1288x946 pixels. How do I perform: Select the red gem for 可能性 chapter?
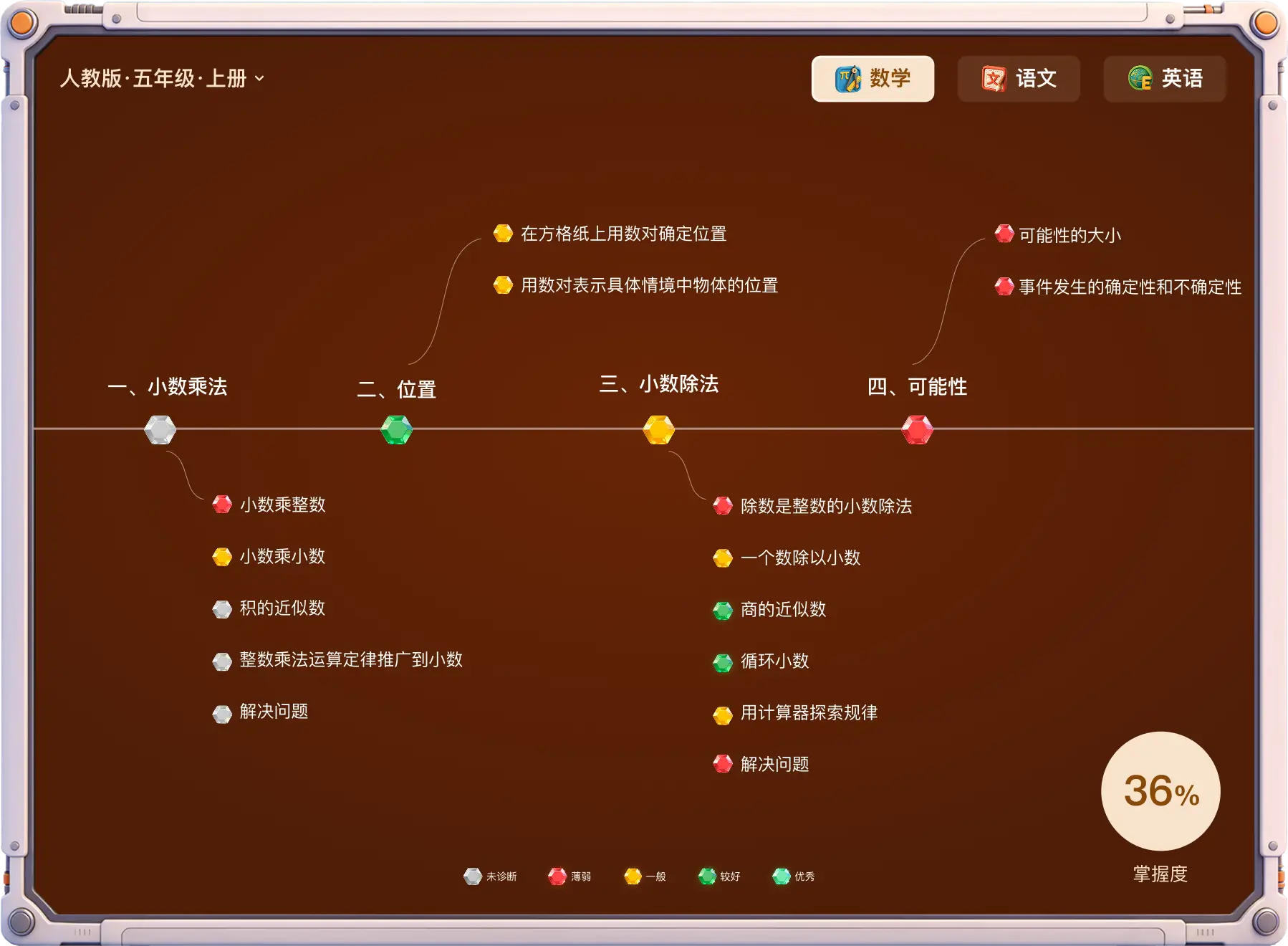pyautogui.click(x=917, y=430)
